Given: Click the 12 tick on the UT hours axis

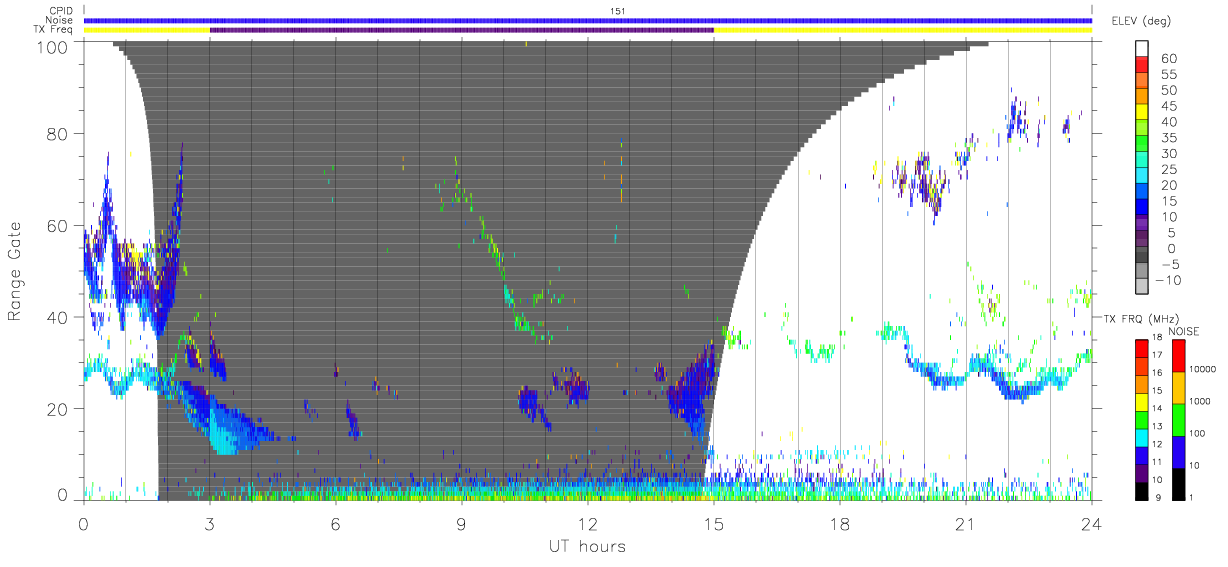Looking at the screenshot, I should 587,524.
